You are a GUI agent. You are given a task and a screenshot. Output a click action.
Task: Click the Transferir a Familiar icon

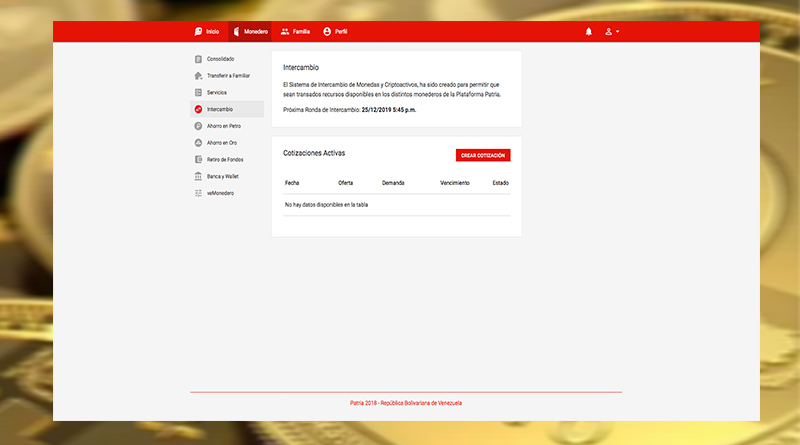(198, 76)
